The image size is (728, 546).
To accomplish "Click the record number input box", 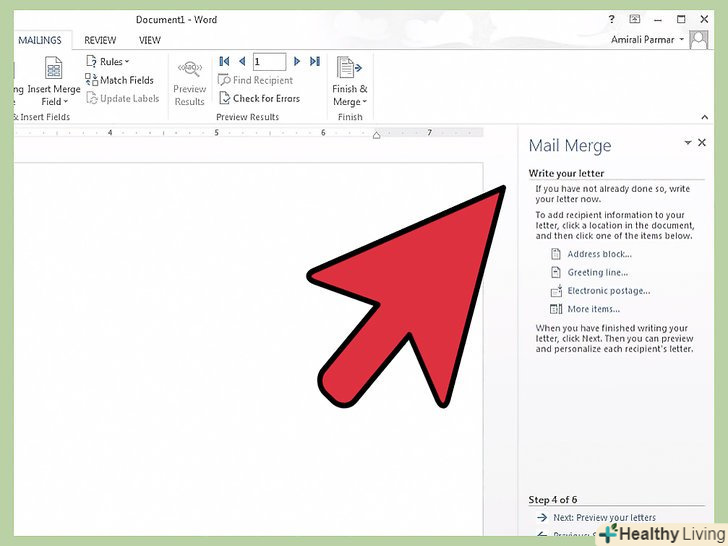I will coord(269,62).
